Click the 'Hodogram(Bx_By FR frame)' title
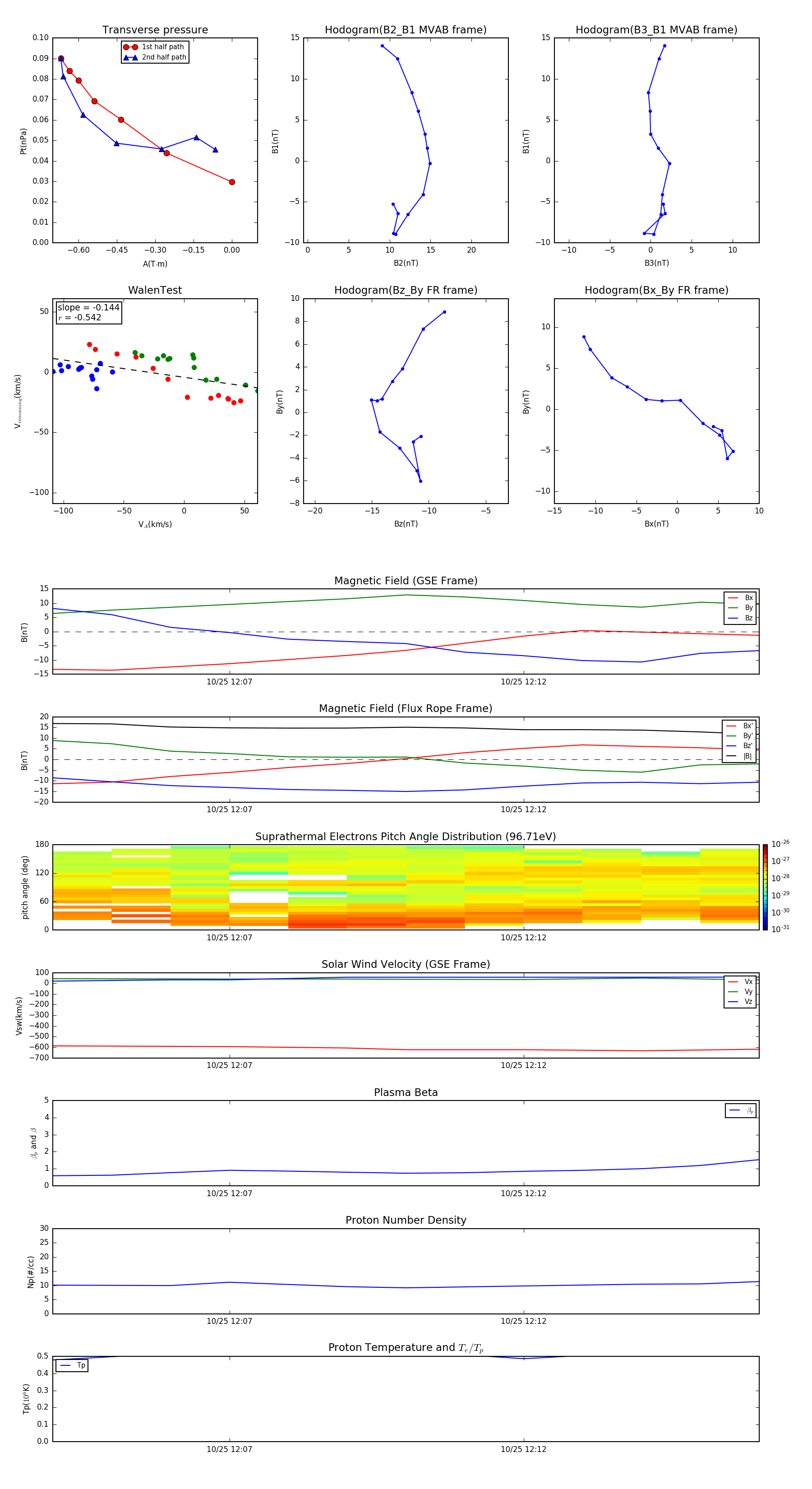This screenshot has width=812, height=1489. (656, 290)
